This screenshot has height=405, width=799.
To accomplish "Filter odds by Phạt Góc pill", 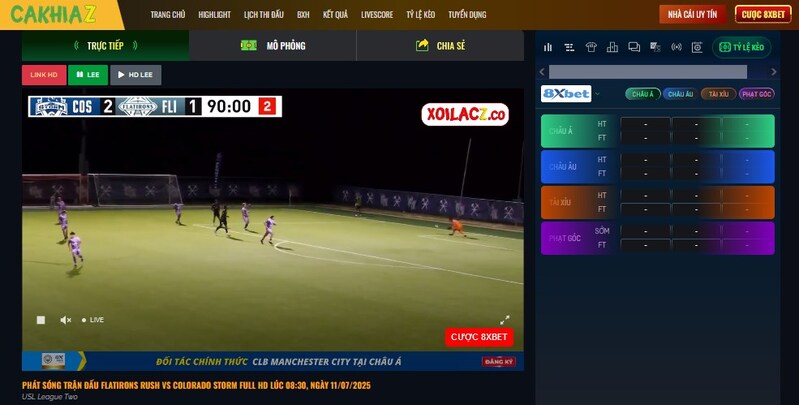I will point(757,94).
